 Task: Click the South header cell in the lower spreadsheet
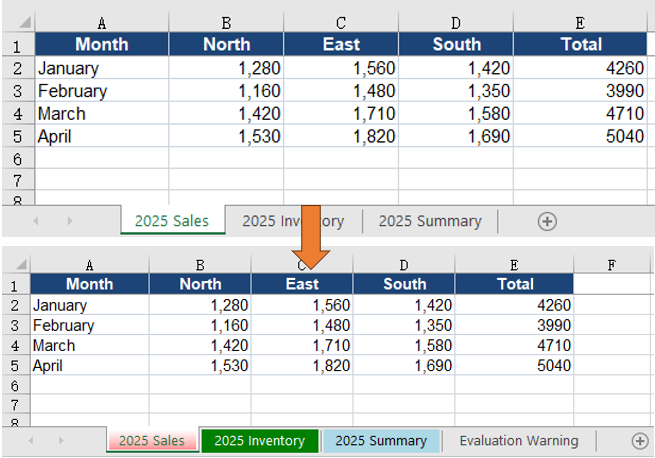[404, 284]
